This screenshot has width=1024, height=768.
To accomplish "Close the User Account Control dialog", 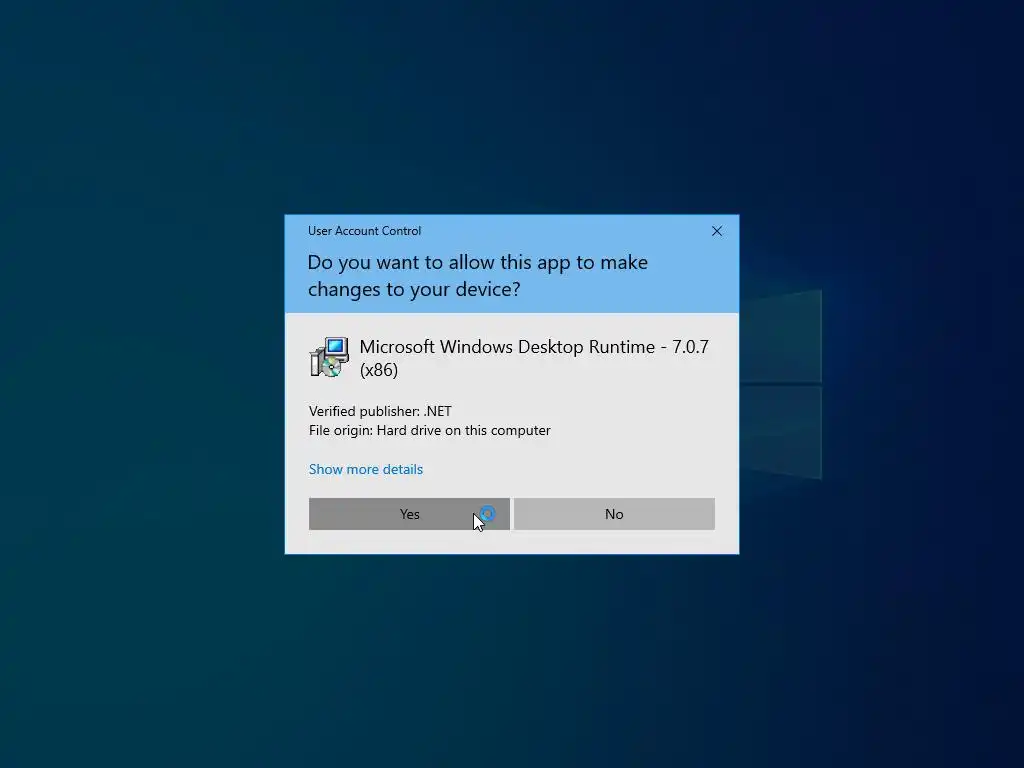I will (716, 231).
